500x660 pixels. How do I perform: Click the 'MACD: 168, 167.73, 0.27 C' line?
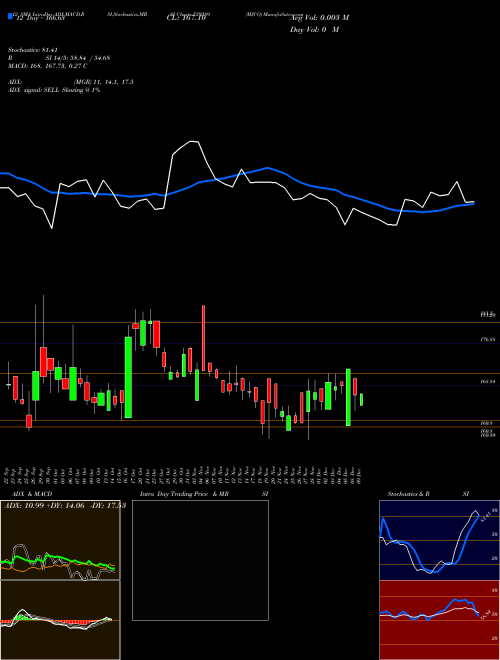[48, 66]
